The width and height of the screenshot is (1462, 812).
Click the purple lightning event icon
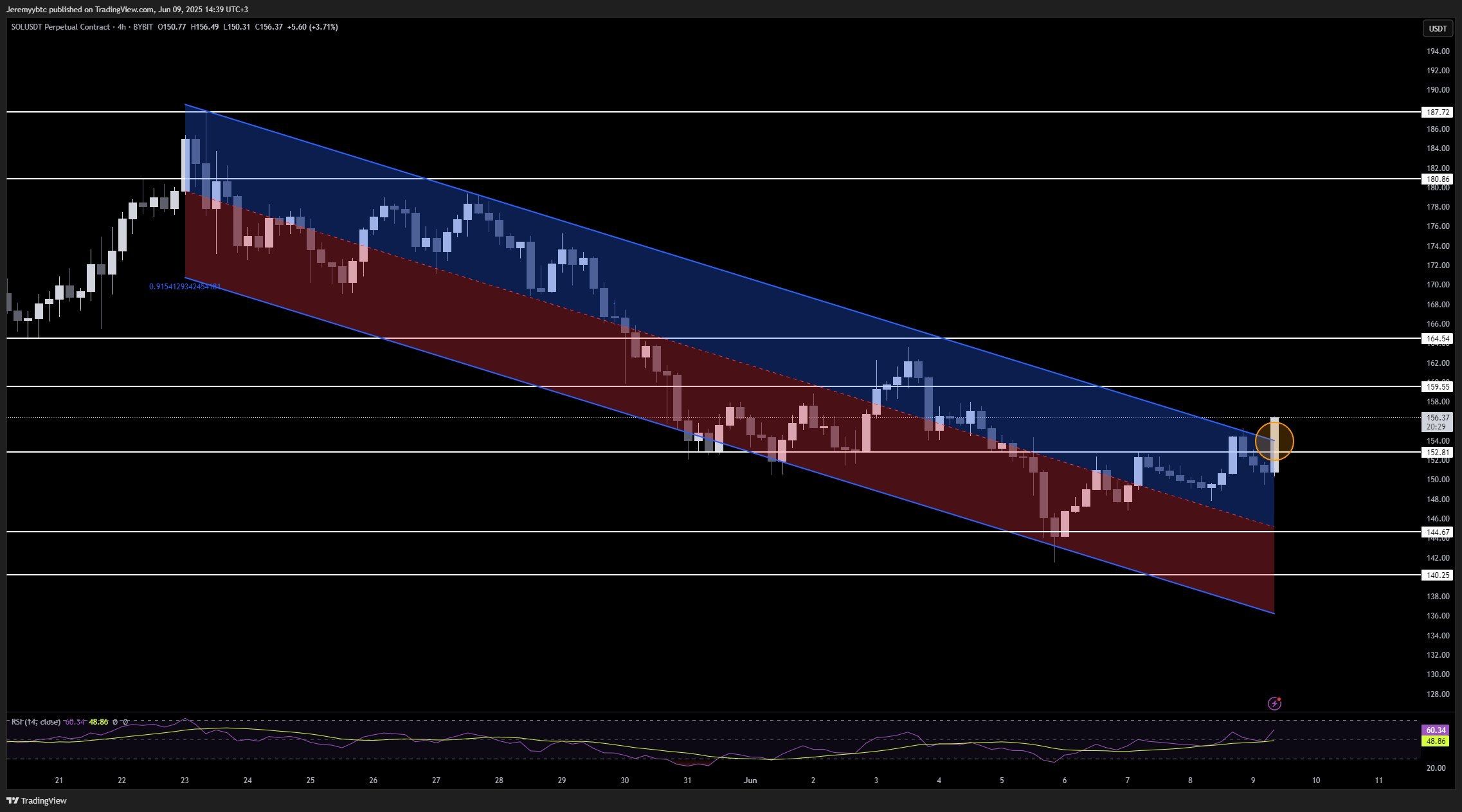pyautogui.click(x=1274, y=703)
